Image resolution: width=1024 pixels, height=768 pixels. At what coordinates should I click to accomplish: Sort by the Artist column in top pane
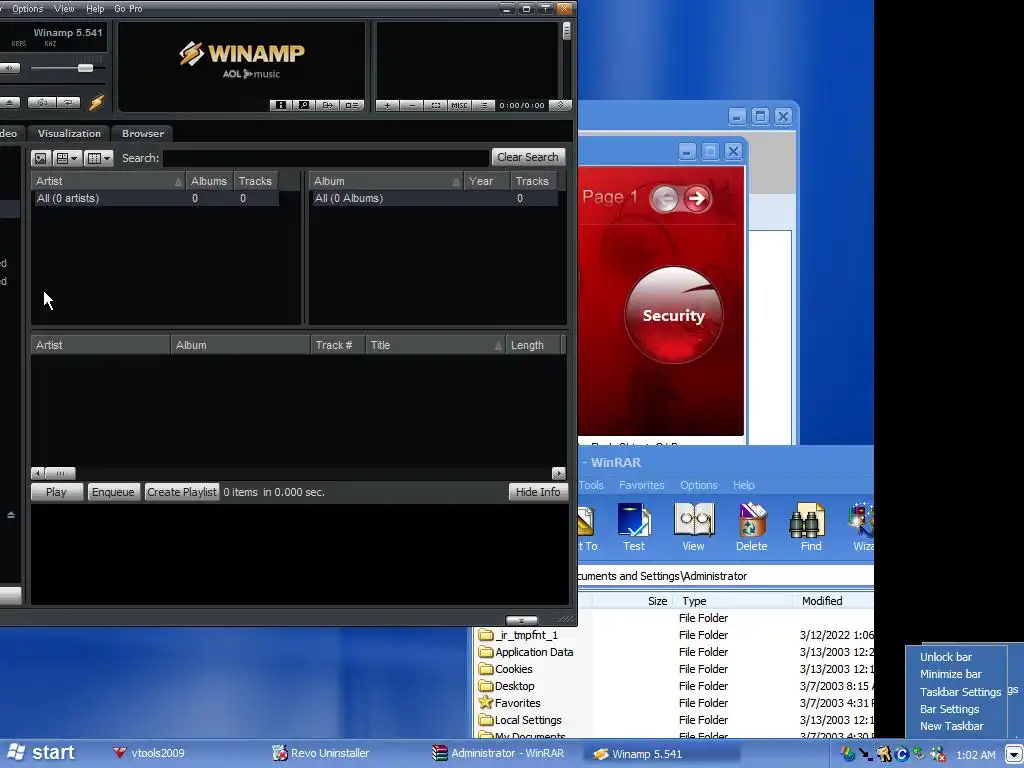(108, 181)
